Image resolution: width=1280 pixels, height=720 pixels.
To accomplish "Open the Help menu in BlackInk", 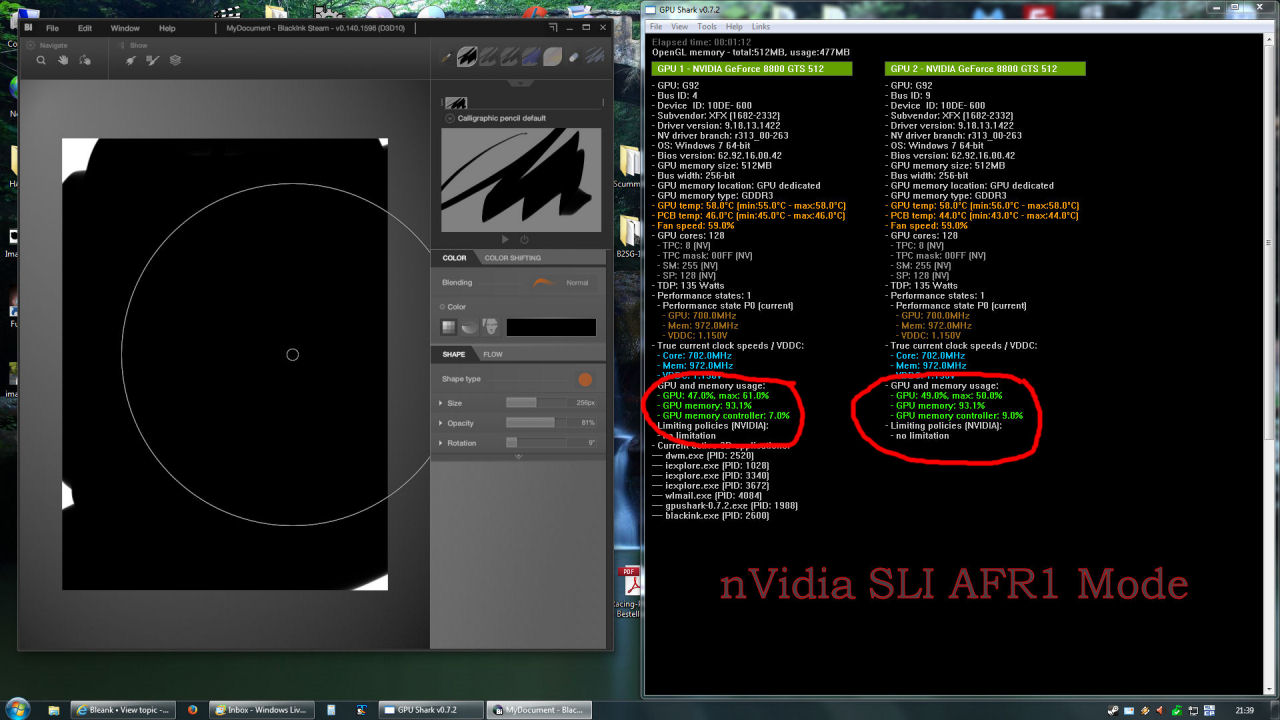I will 167,28.
